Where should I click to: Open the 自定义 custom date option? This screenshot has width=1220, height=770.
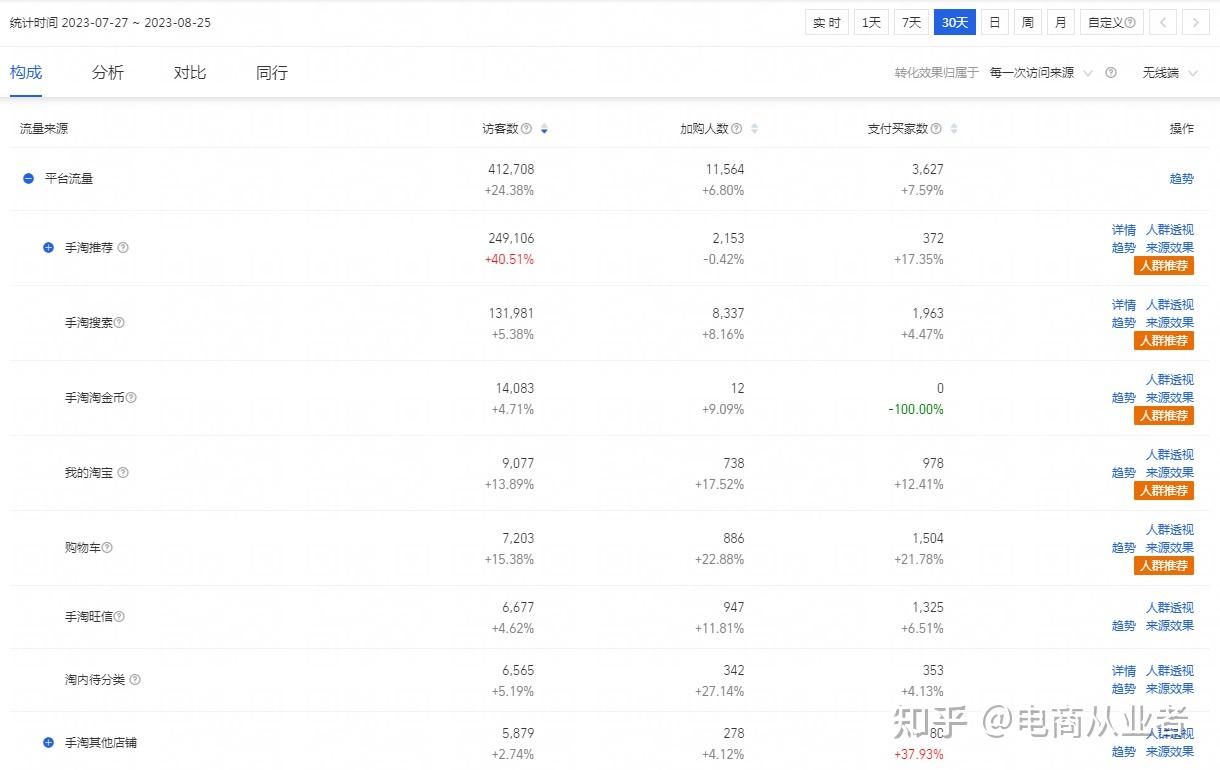click(1111, 22)
